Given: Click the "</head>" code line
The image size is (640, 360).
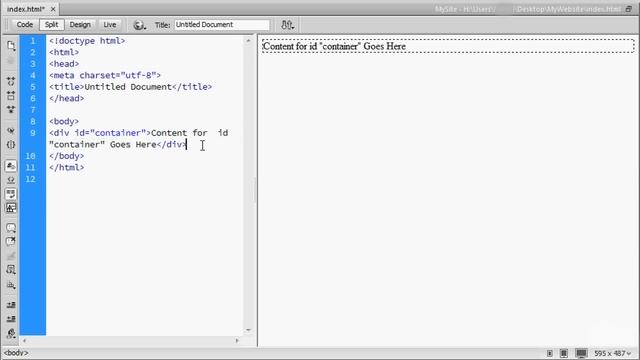Looking at the screenshot, I should click(x=67, y=98).
